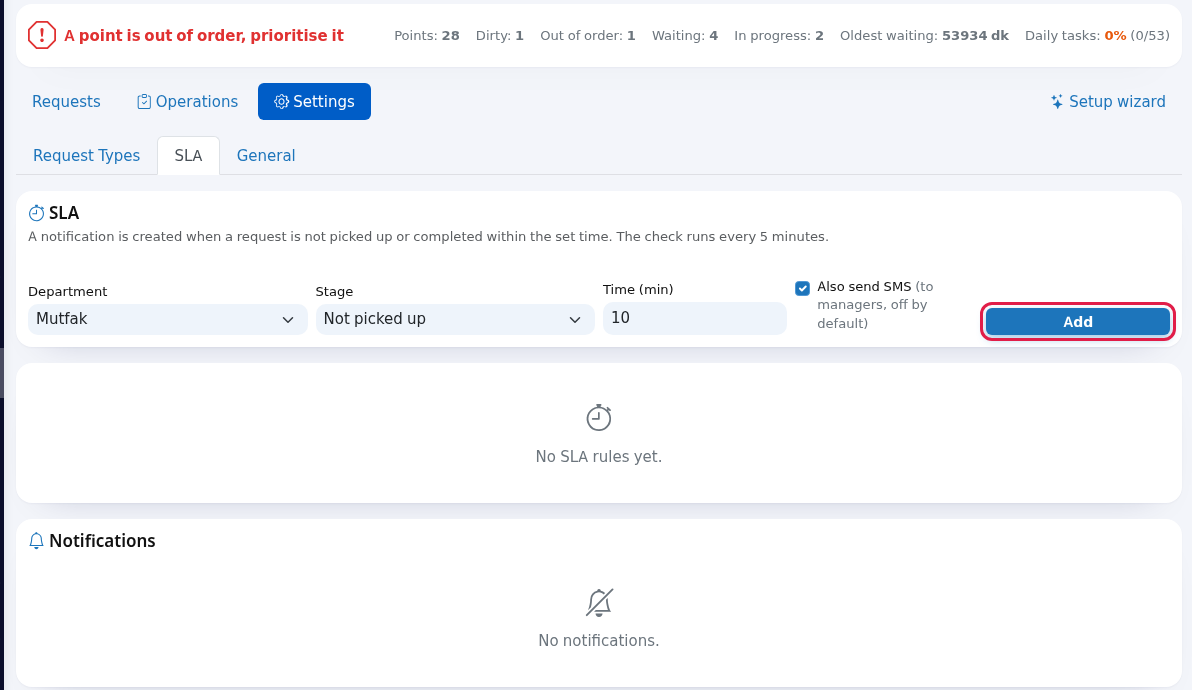
Task: Launch the Setup wizard
Action: (x=1108, y=102)
